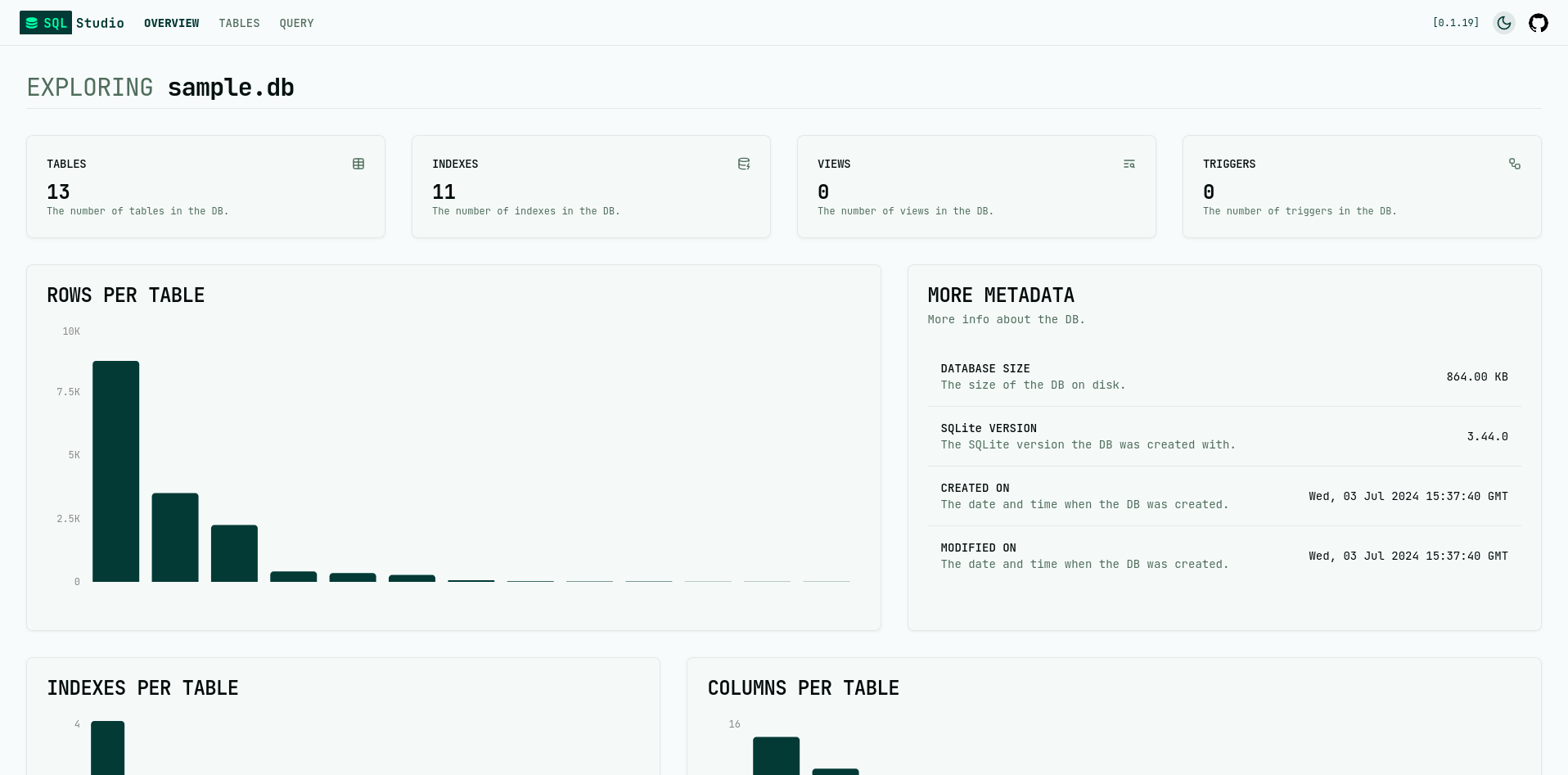This screenshot has width=1568, height=775.
Task: Click the MORE METADATA heading
Action: point(1001,295)
